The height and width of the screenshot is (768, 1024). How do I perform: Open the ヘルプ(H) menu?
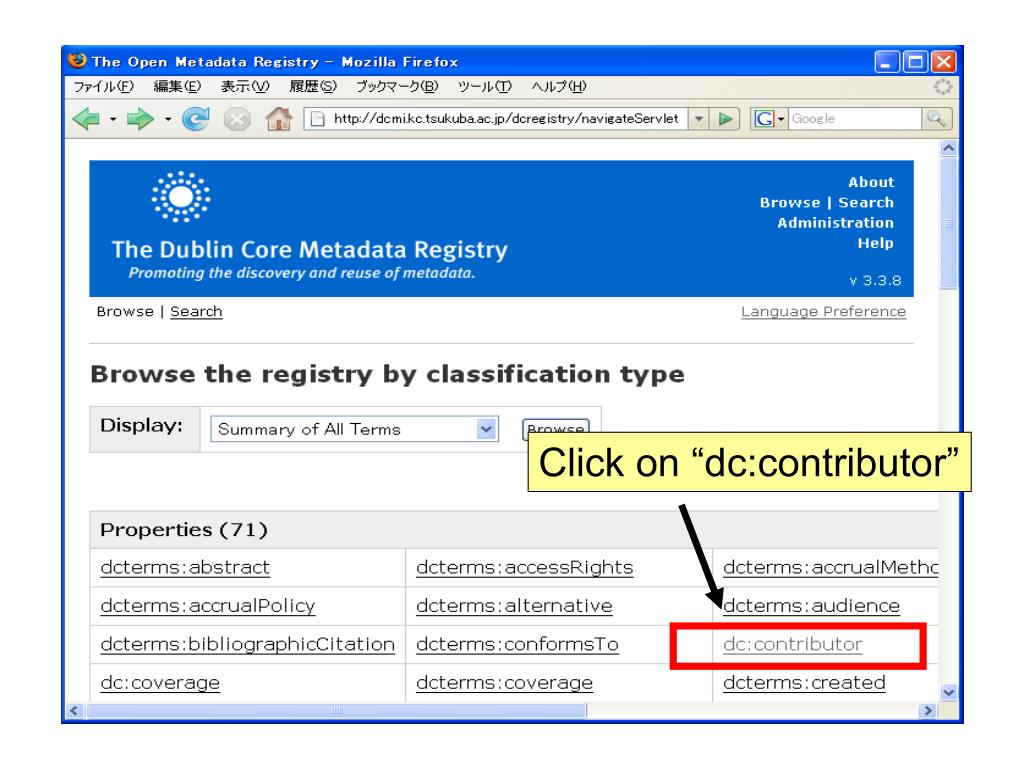coord(558,86)
